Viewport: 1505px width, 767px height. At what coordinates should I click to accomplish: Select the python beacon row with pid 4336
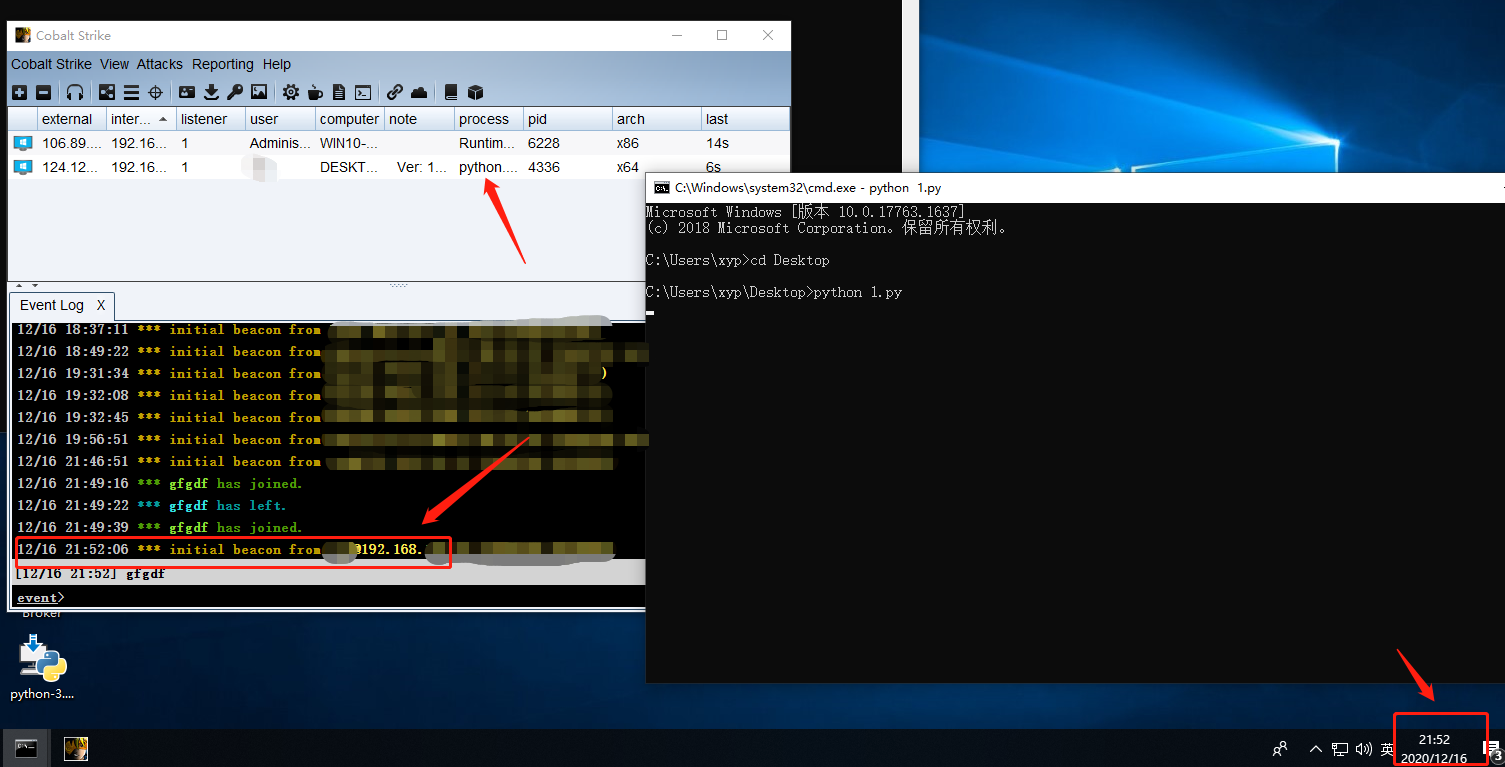[400, 167]
